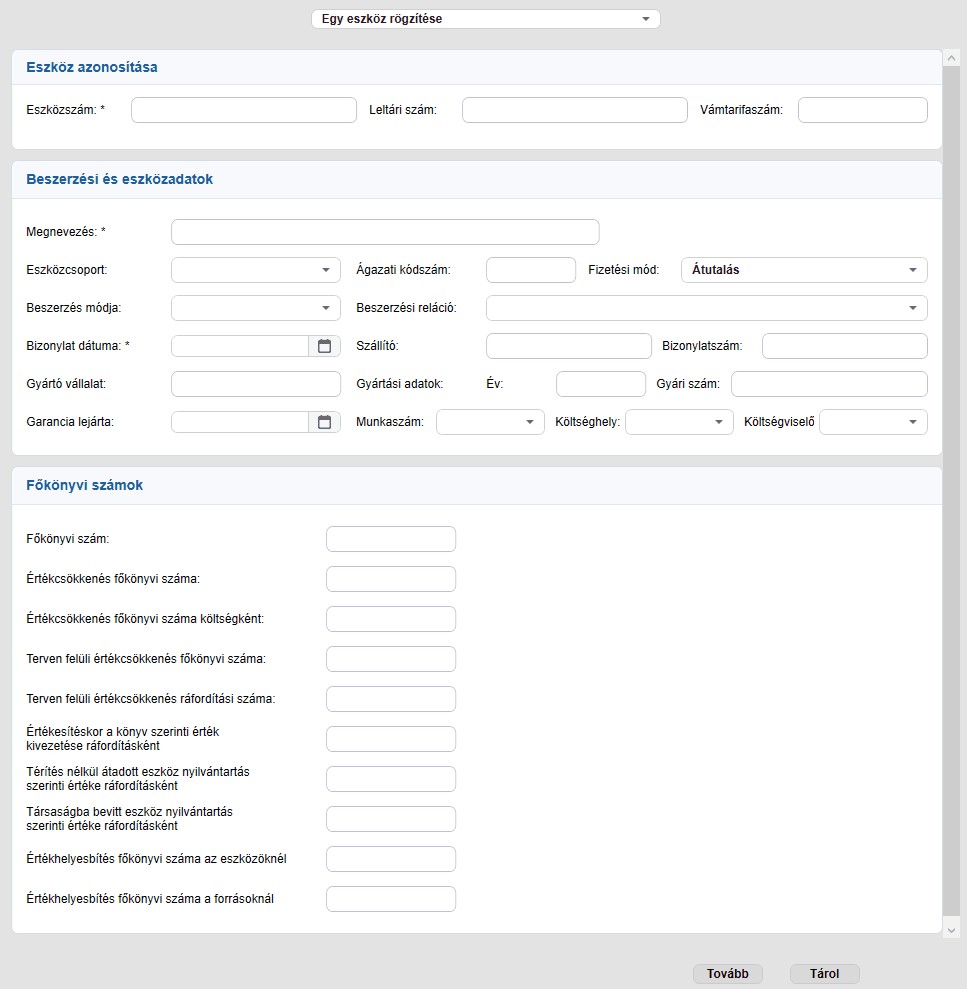Image resolution: width=967 pixels, height=989 pixels.
Task: Click into the Leltári szám field
Action: point(575,110)
